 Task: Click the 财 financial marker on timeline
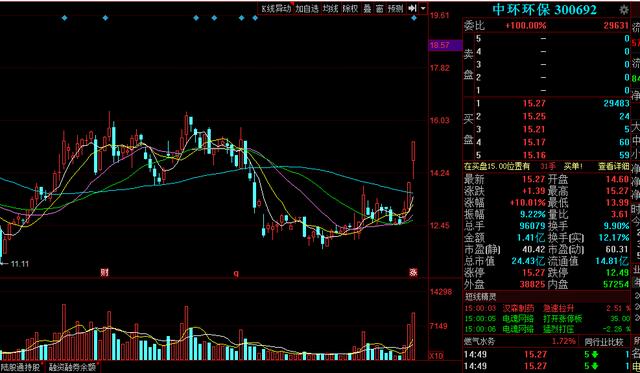pyautogui.click(x=104, y=273)
